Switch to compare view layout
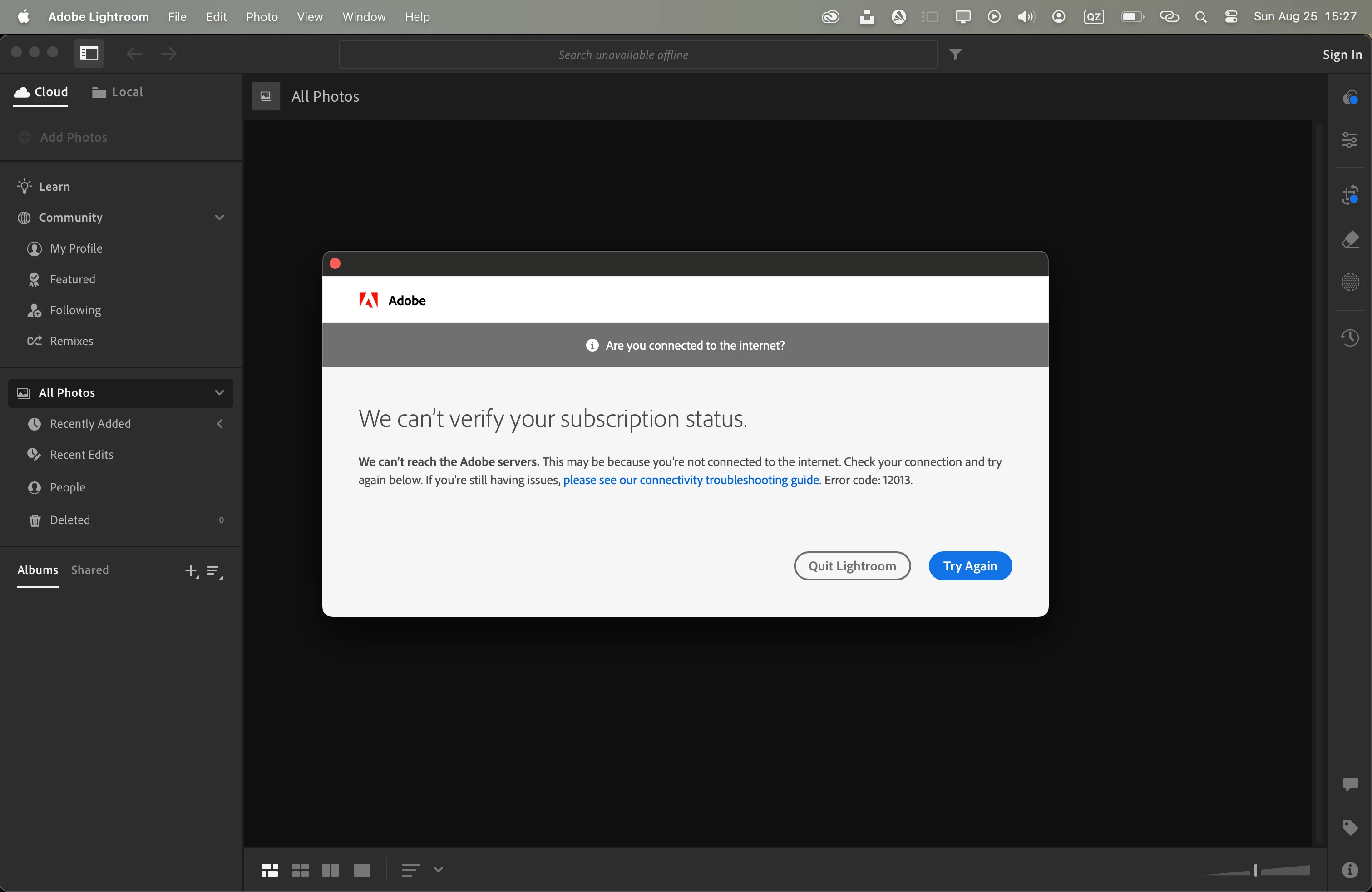 331,869
